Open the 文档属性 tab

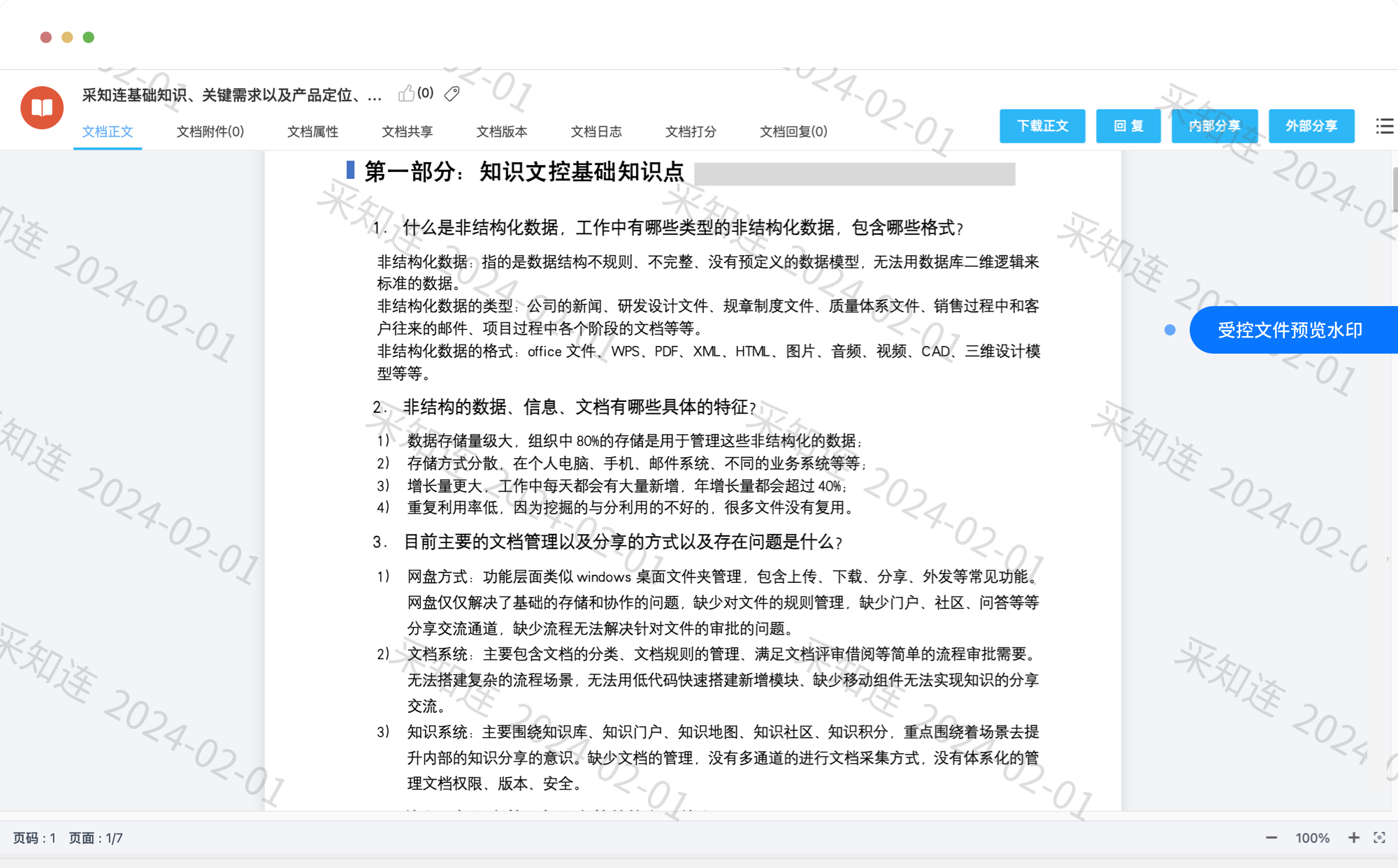312,131
